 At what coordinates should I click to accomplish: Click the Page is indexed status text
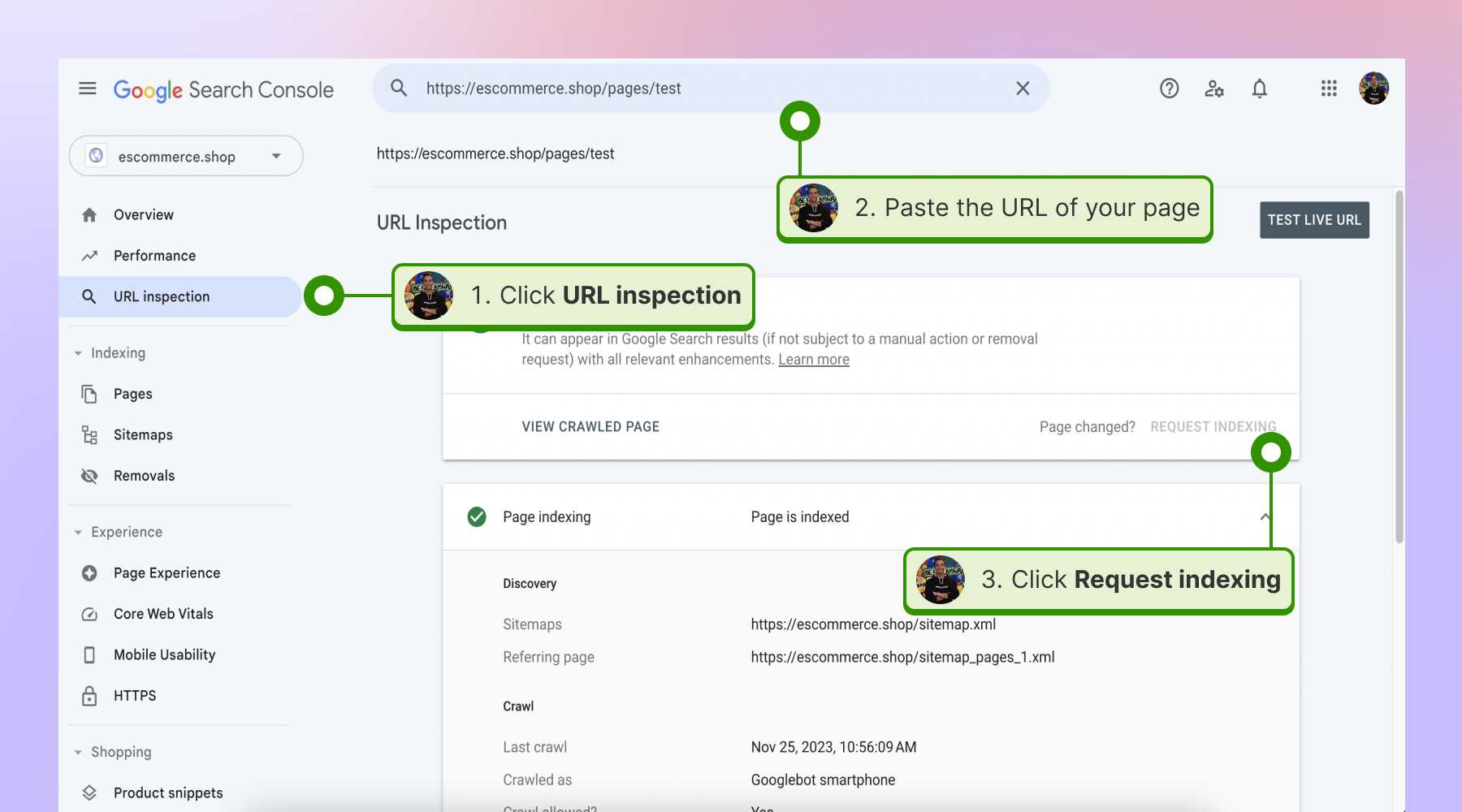point(800,517)
